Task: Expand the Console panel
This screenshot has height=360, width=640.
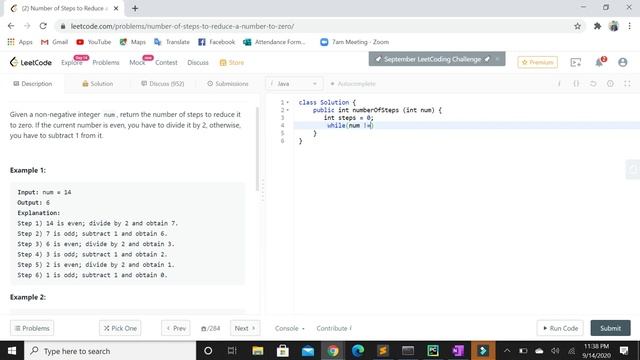Action: point(289,328)
